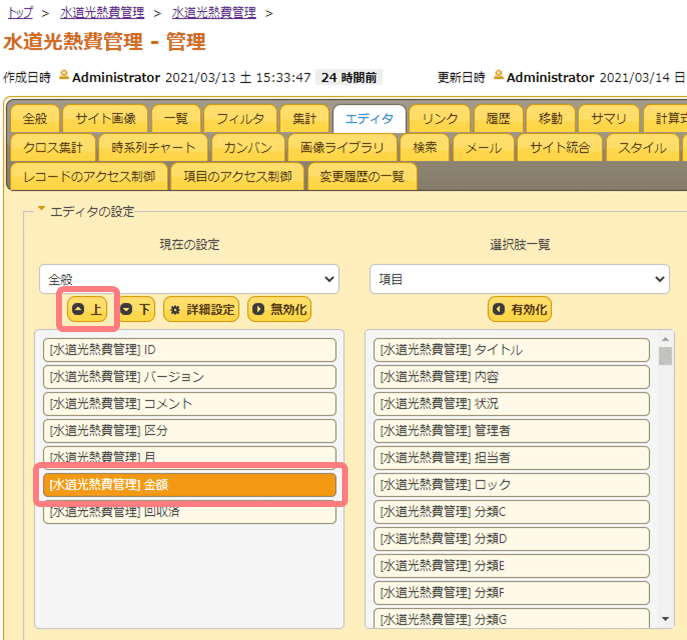687x640 pixels.
Task: Click options list scrollbar up arrow
Action: point(665,339)
